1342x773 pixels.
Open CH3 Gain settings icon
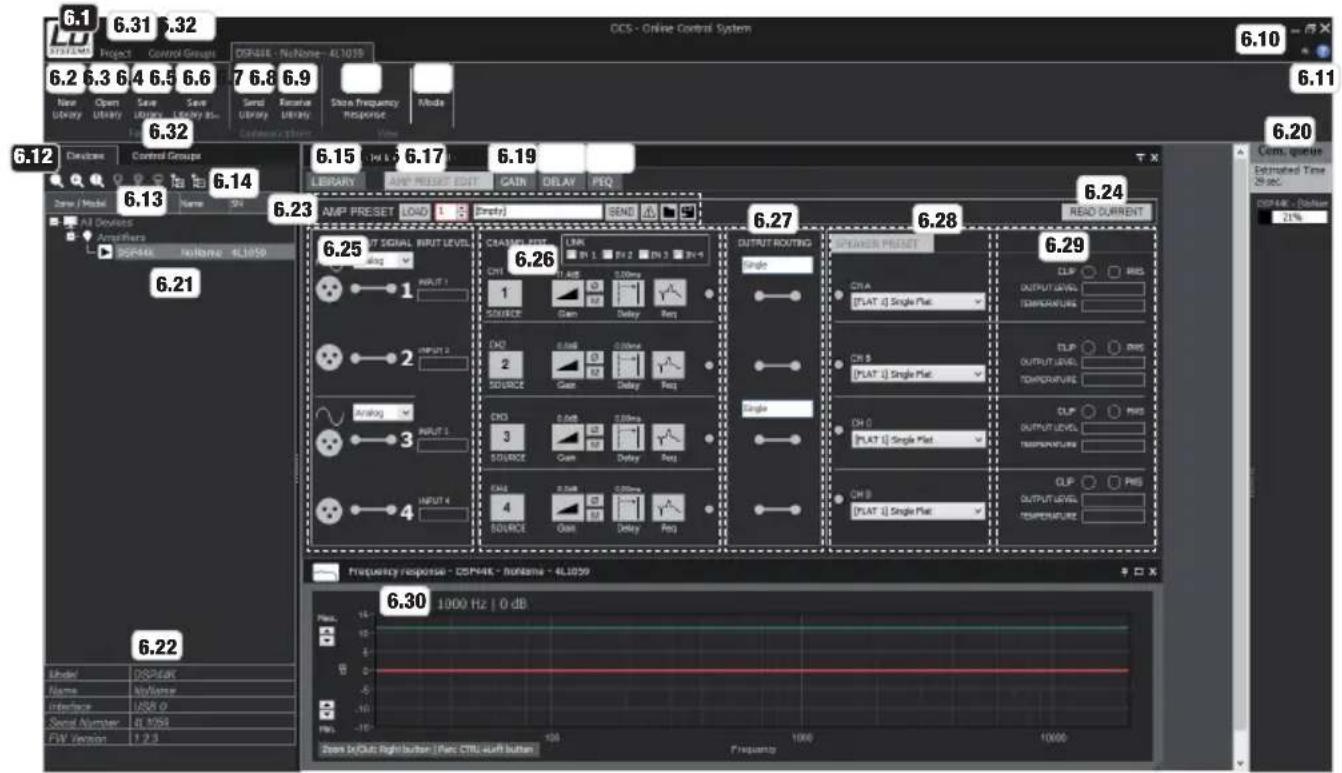[x=567, y=437]
